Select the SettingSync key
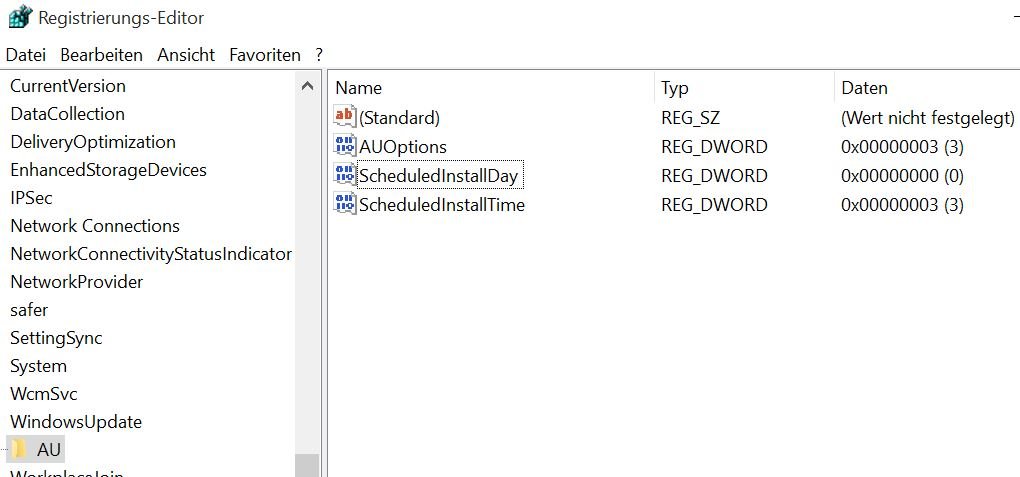This screenshot has width=1020, height=477. pos(56,338)
